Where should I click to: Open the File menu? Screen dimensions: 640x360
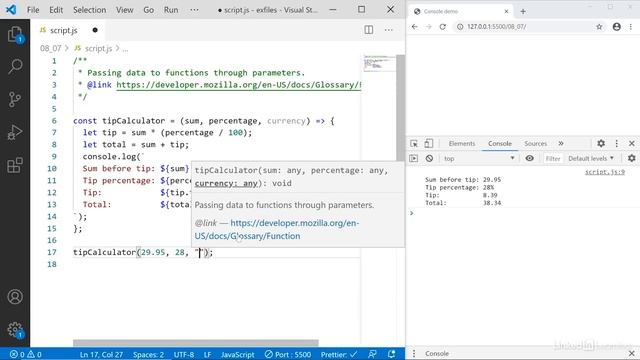tap(33, 9)
